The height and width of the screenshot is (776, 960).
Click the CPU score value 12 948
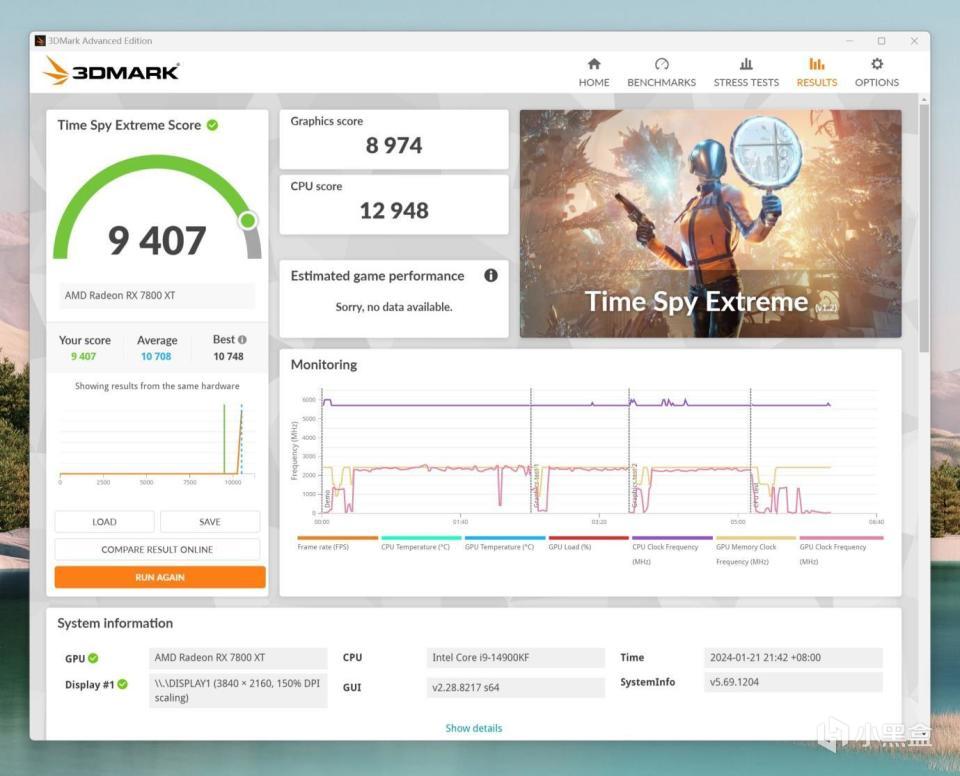click(x=394, y=211)
